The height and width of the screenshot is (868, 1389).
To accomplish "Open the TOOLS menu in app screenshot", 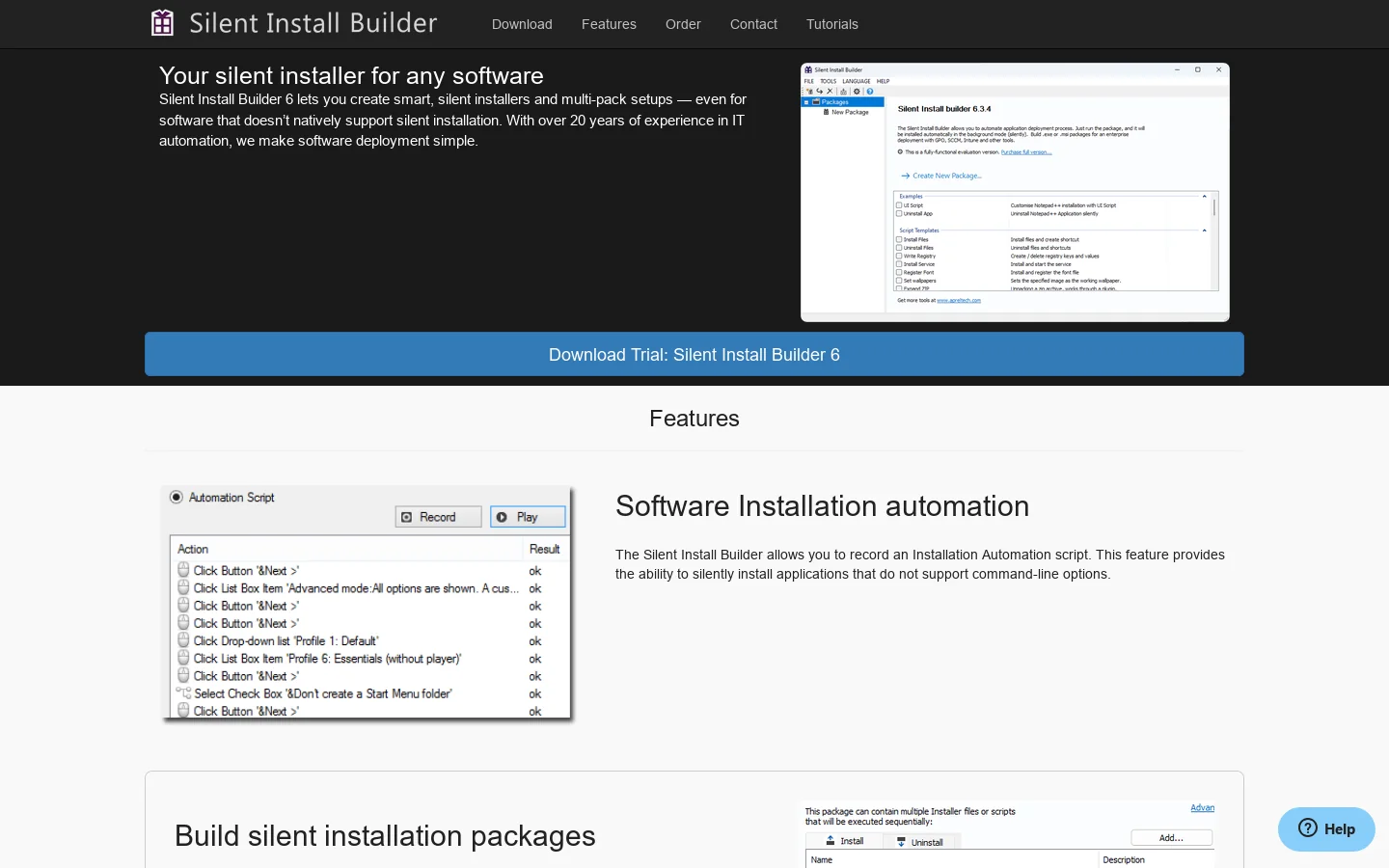I will click(829, 81).
